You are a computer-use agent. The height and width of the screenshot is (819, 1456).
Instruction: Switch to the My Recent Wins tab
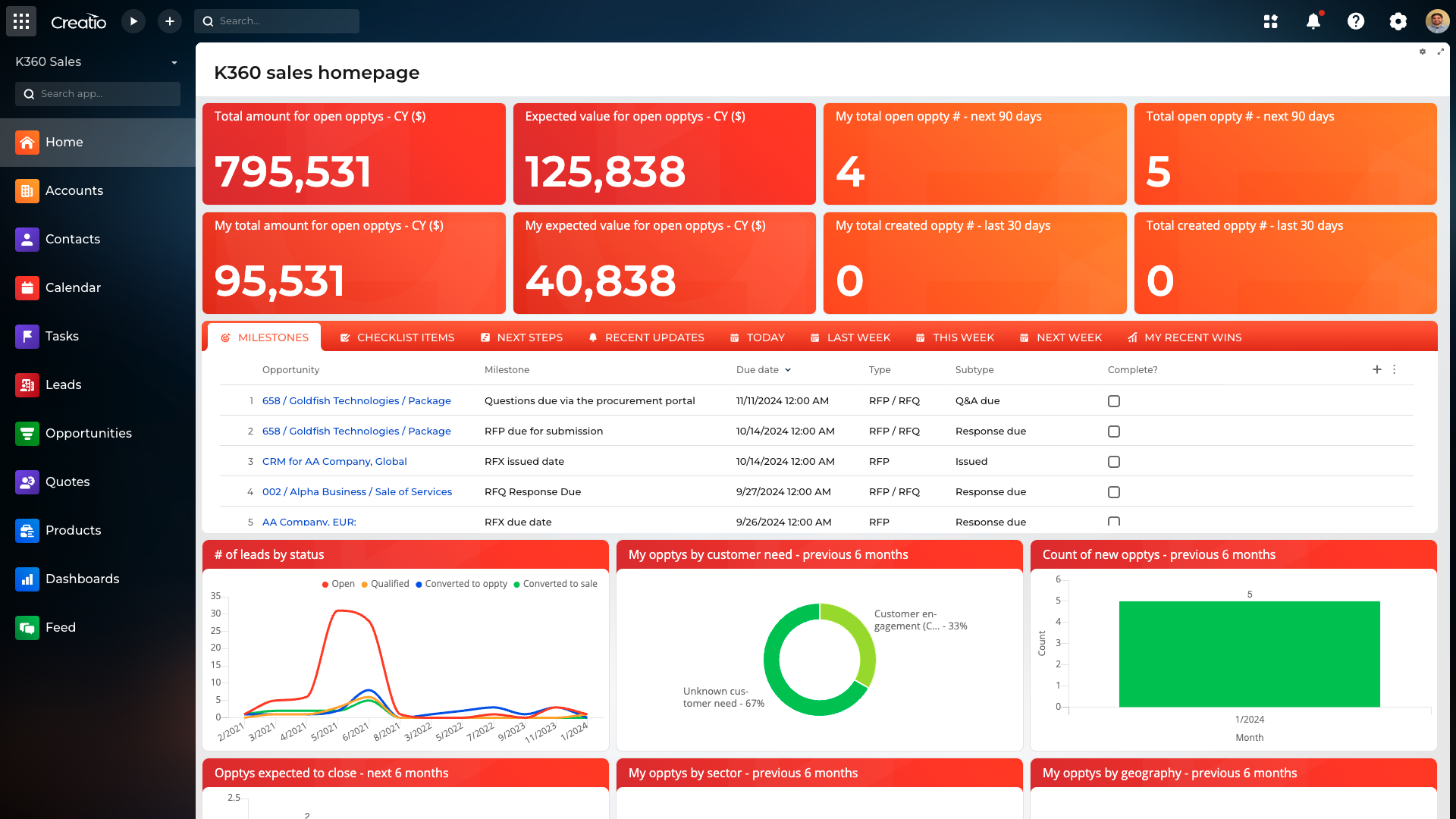1185,337
